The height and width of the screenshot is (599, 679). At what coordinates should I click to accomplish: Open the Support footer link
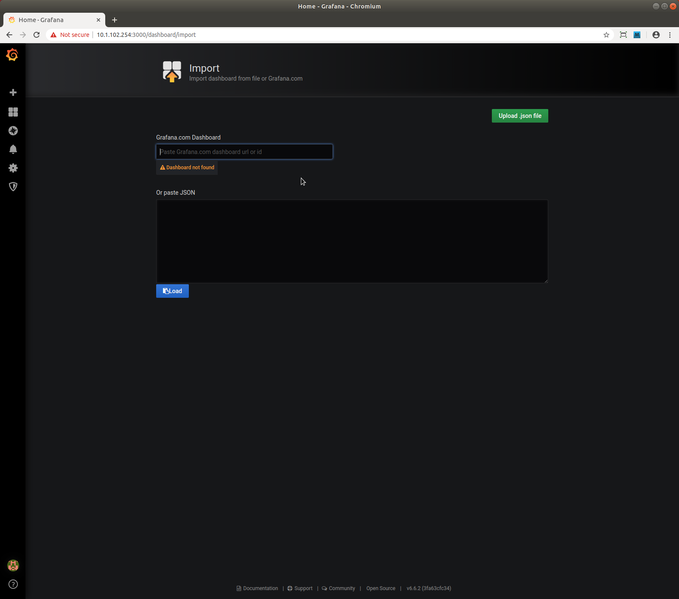pos(300,588)
